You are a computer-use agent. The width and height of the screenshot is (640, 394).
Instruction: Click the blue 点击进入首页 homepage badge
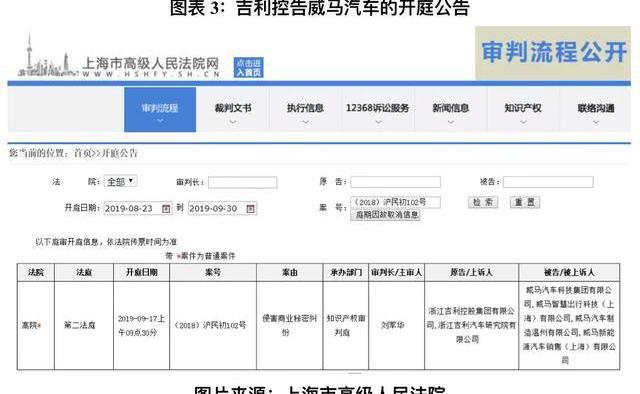(x=248, y=67)
